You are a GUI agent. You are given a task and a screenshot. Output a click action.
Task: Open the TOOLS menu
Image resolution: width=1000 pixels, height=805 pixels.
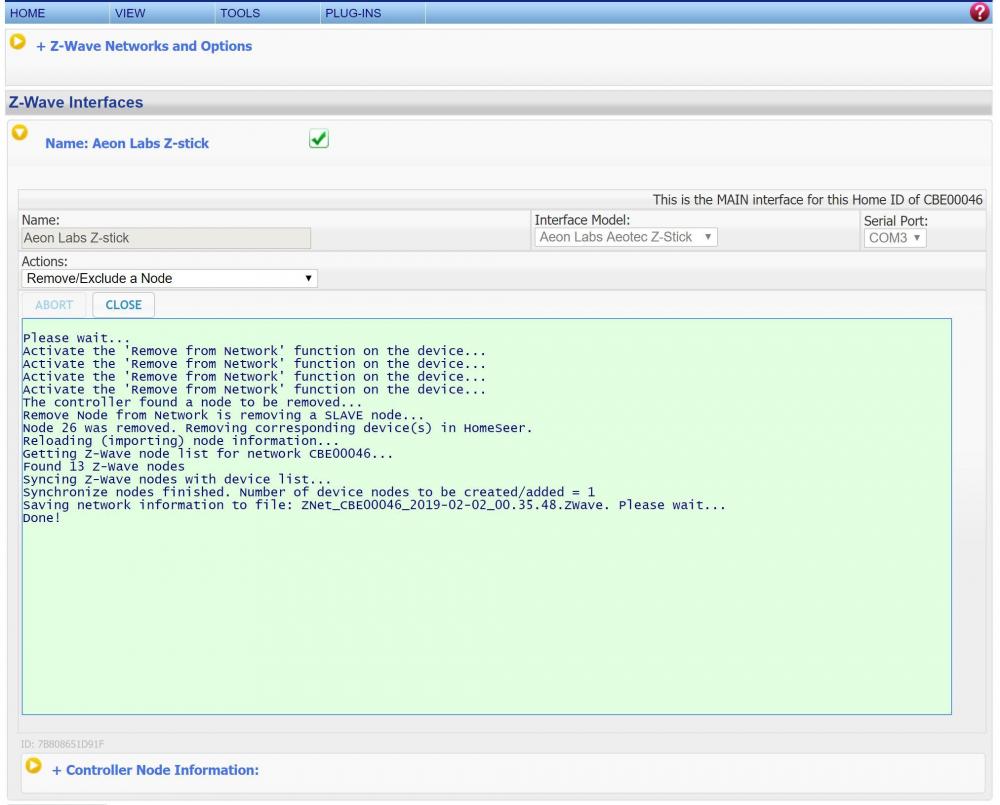(x=238, y=13)
